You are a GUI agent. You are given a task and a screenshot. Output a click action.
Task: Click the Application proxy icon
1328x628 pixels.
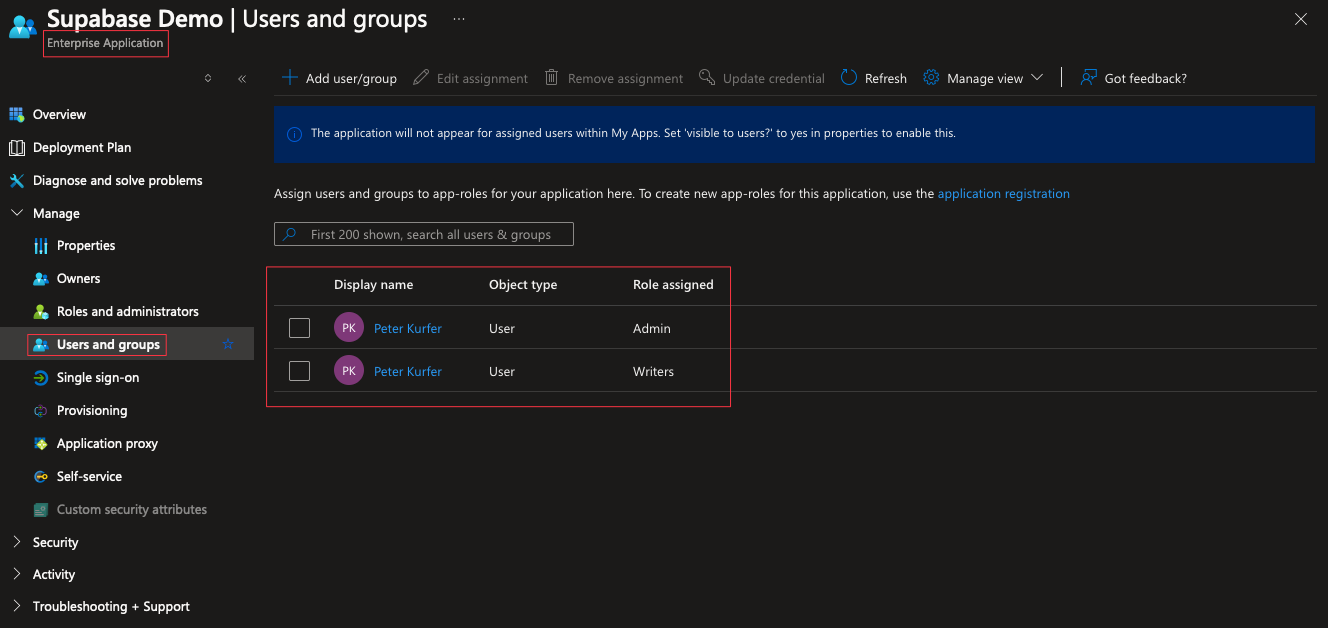41,444
